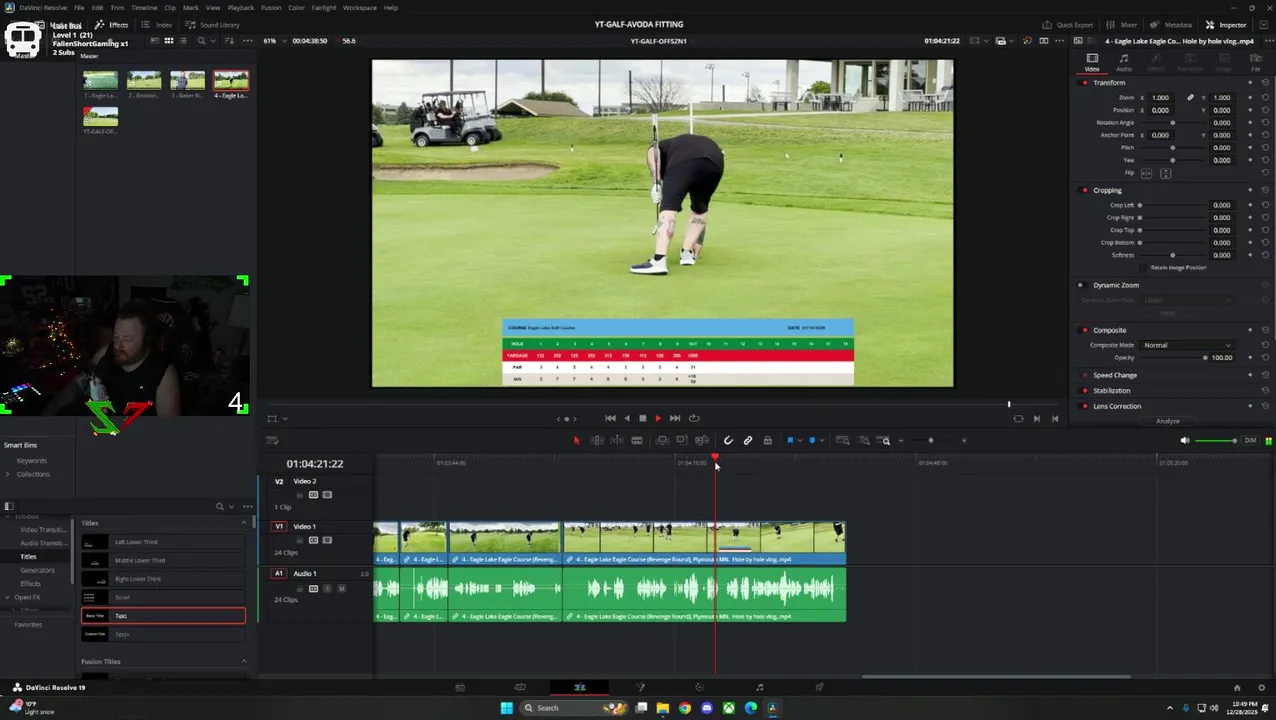The height and width of the screenshot is (720, 1276).
Task: Open the Metadata panel
Action: pos(1170,25)
